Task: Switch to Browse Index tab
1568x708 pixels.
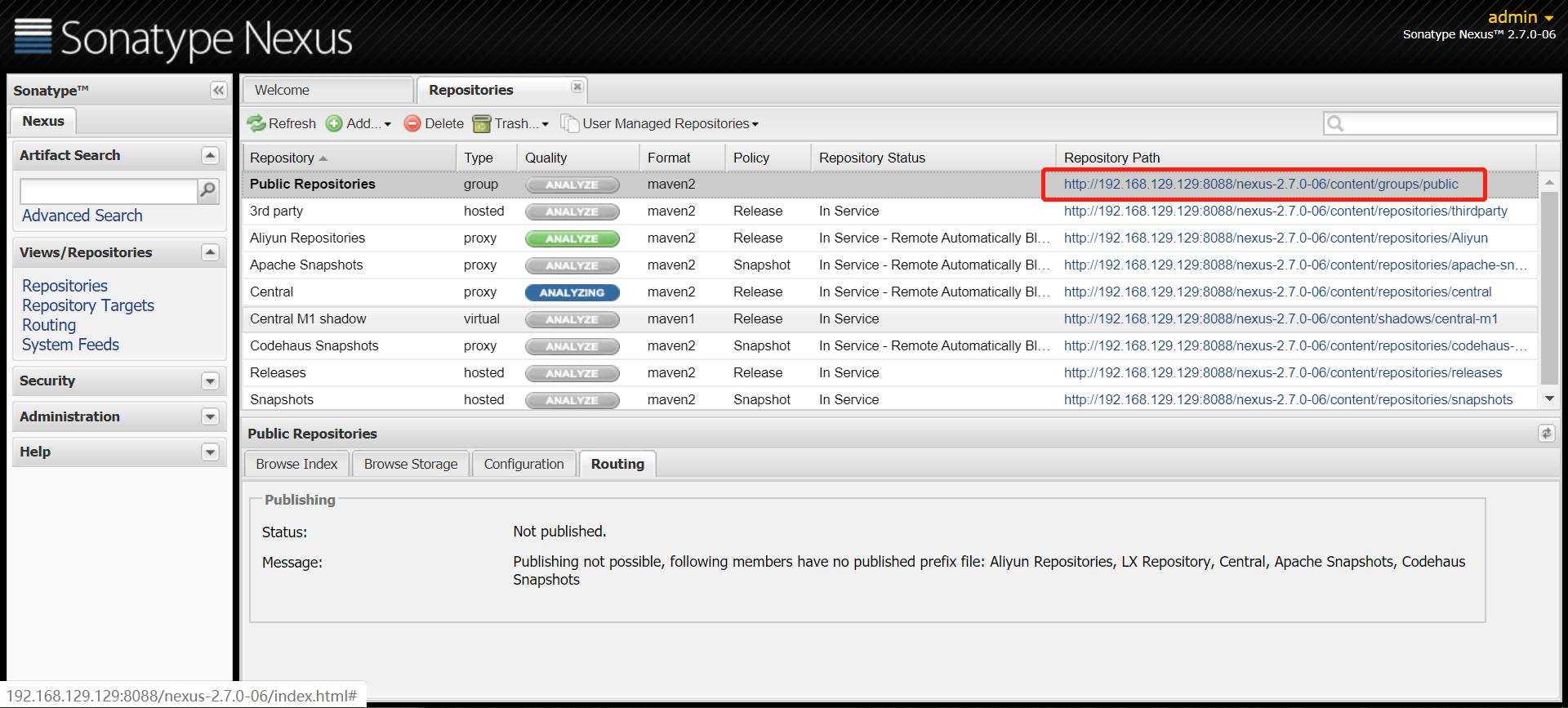Action: (x=296, y=464)
